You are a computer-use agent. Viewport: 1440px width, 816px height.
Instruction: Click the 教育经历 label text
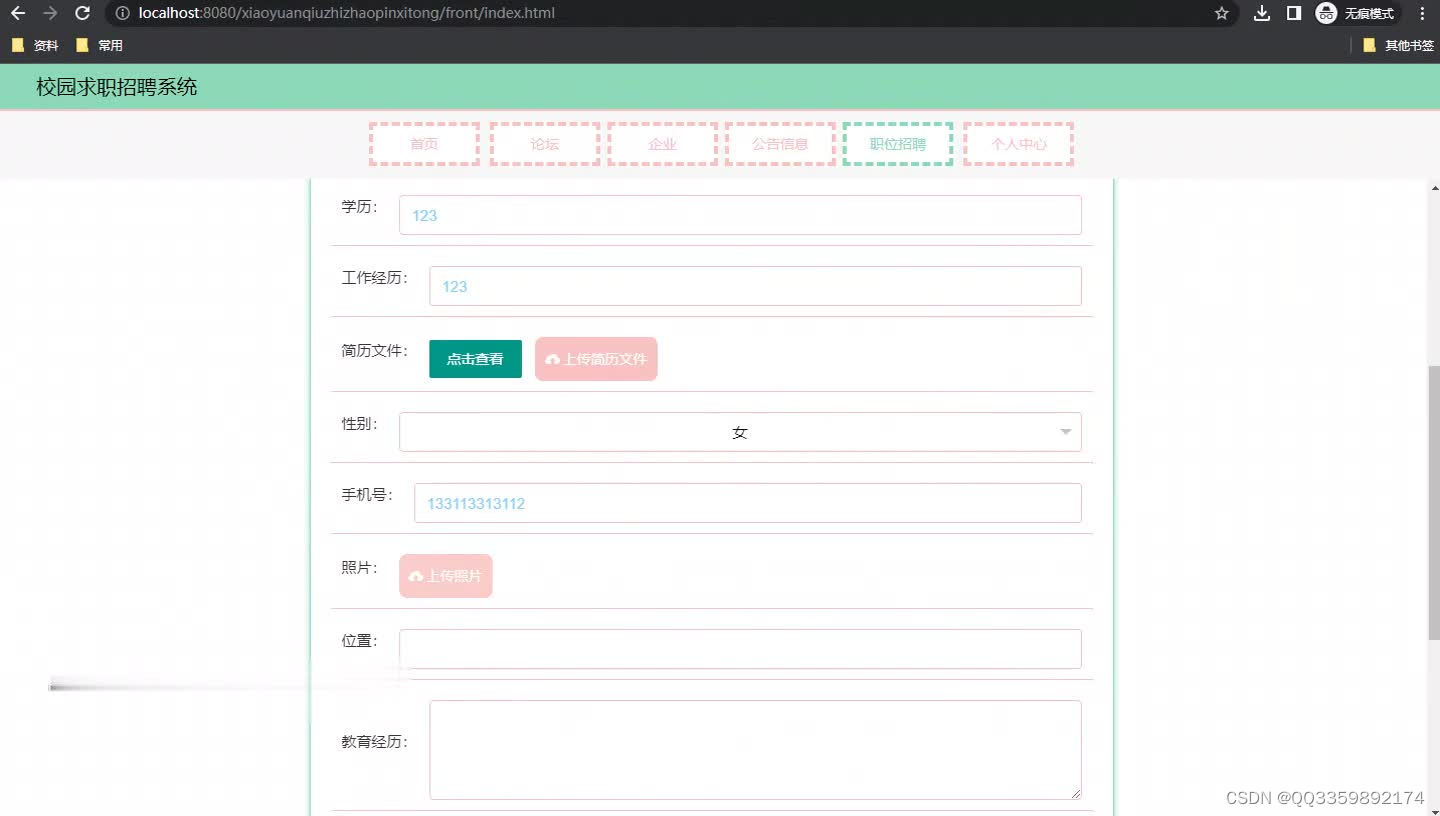click(x=375, y=742)
